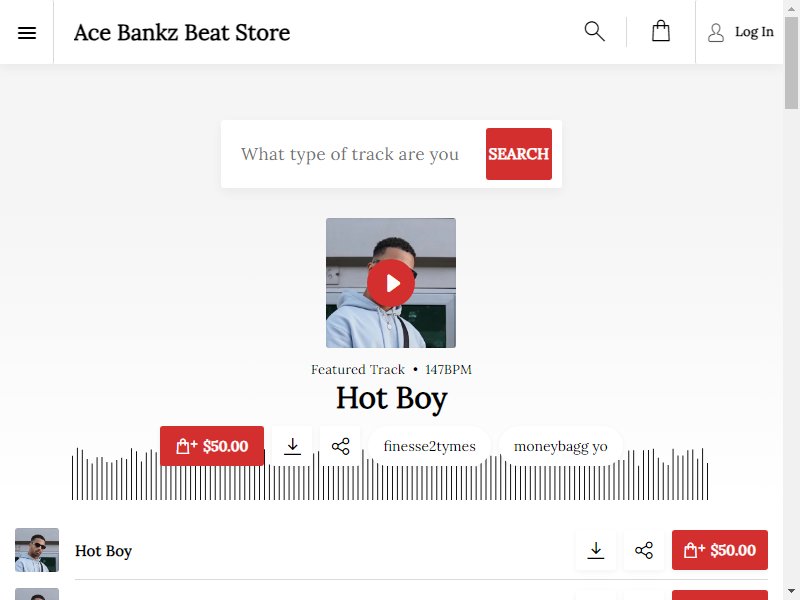Share Hot Boy from the track list
This screenshot has height=600, width=800.
pyautogui.click(x=644, y=550)
